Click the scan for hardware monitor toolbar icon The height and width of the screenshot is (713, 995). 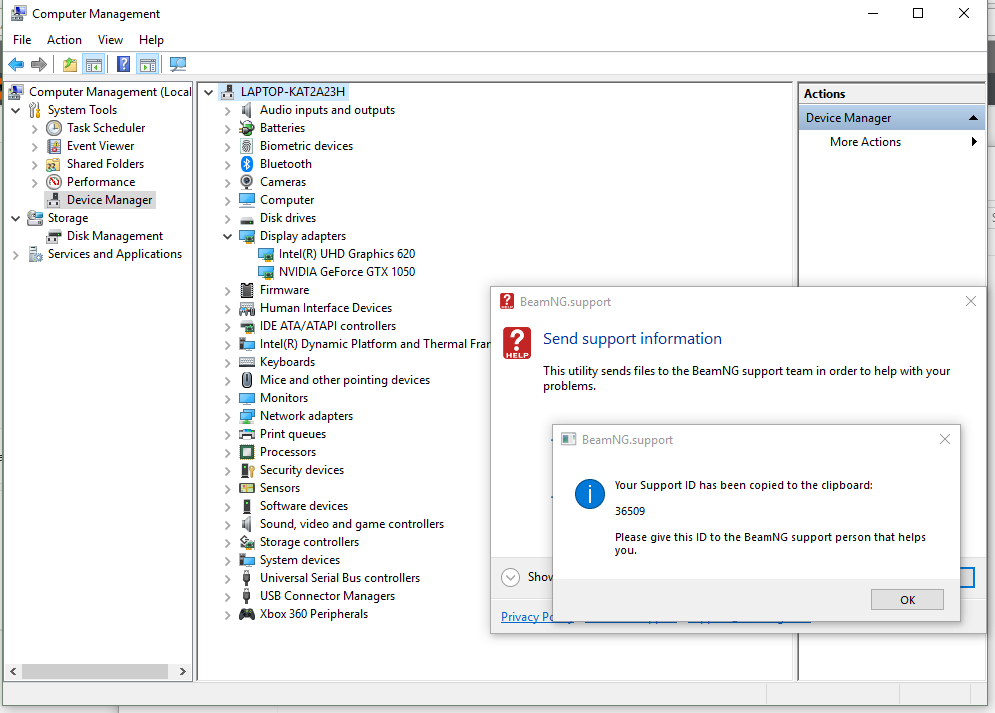point(178,64)
